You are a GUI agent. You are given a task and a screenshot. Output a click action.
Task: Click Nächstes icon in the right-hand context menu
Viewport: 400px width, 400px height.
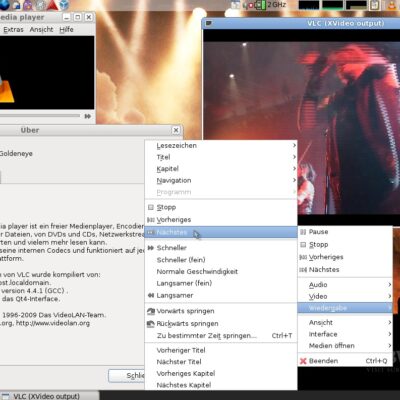tap(303, 270)
